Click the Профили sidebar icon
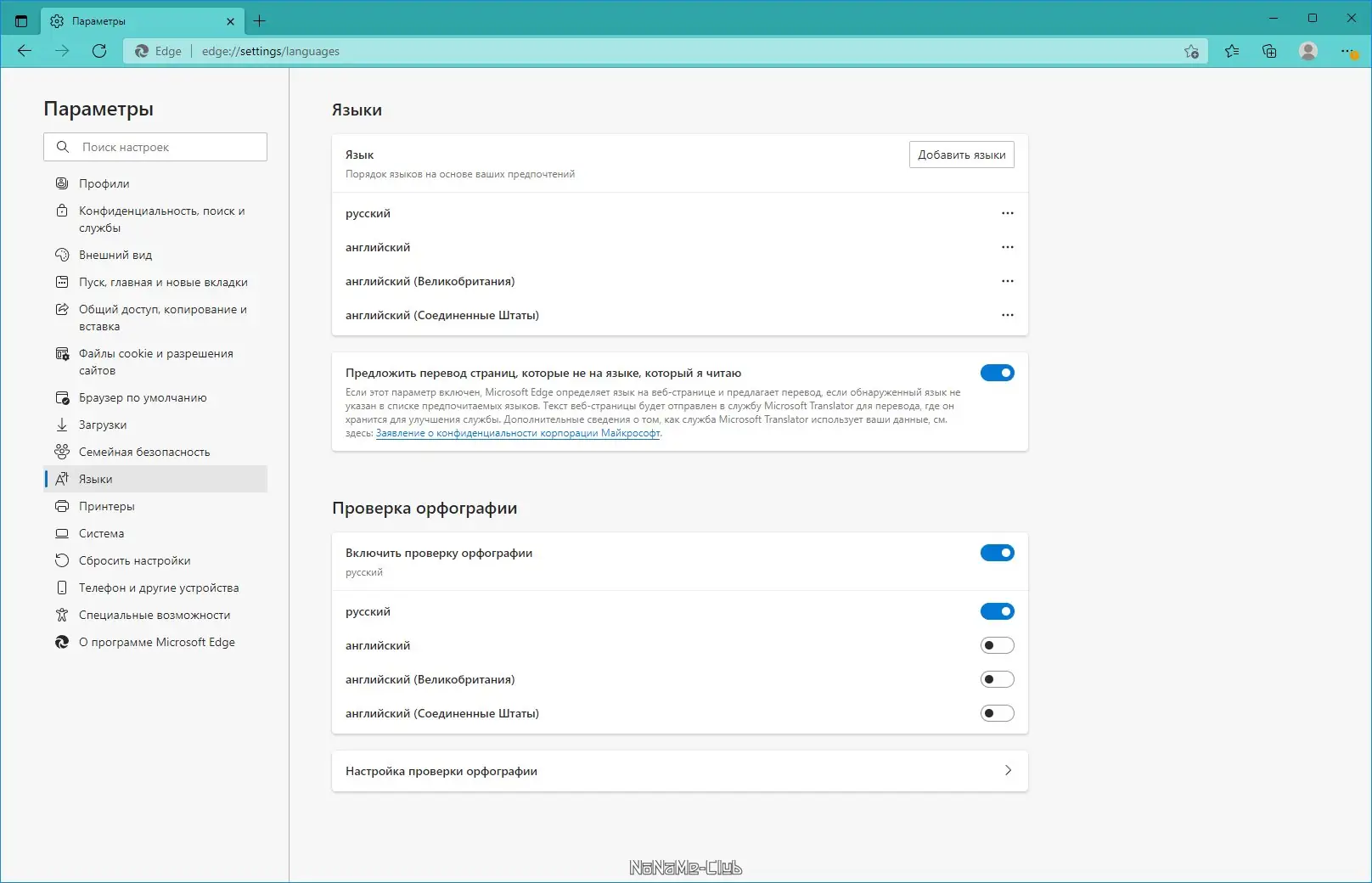 (x=62, y=183)
